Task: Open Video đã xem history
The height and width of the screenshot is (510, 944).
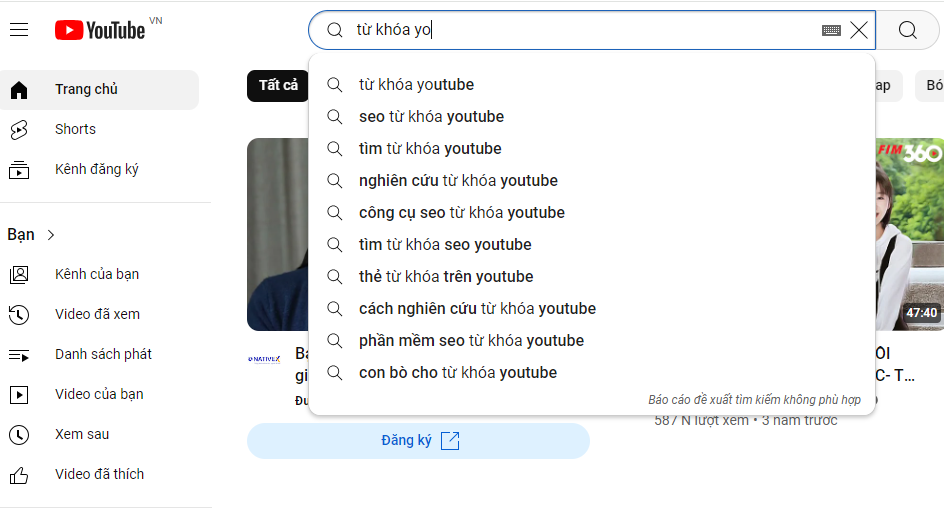Action: [97, 314]
